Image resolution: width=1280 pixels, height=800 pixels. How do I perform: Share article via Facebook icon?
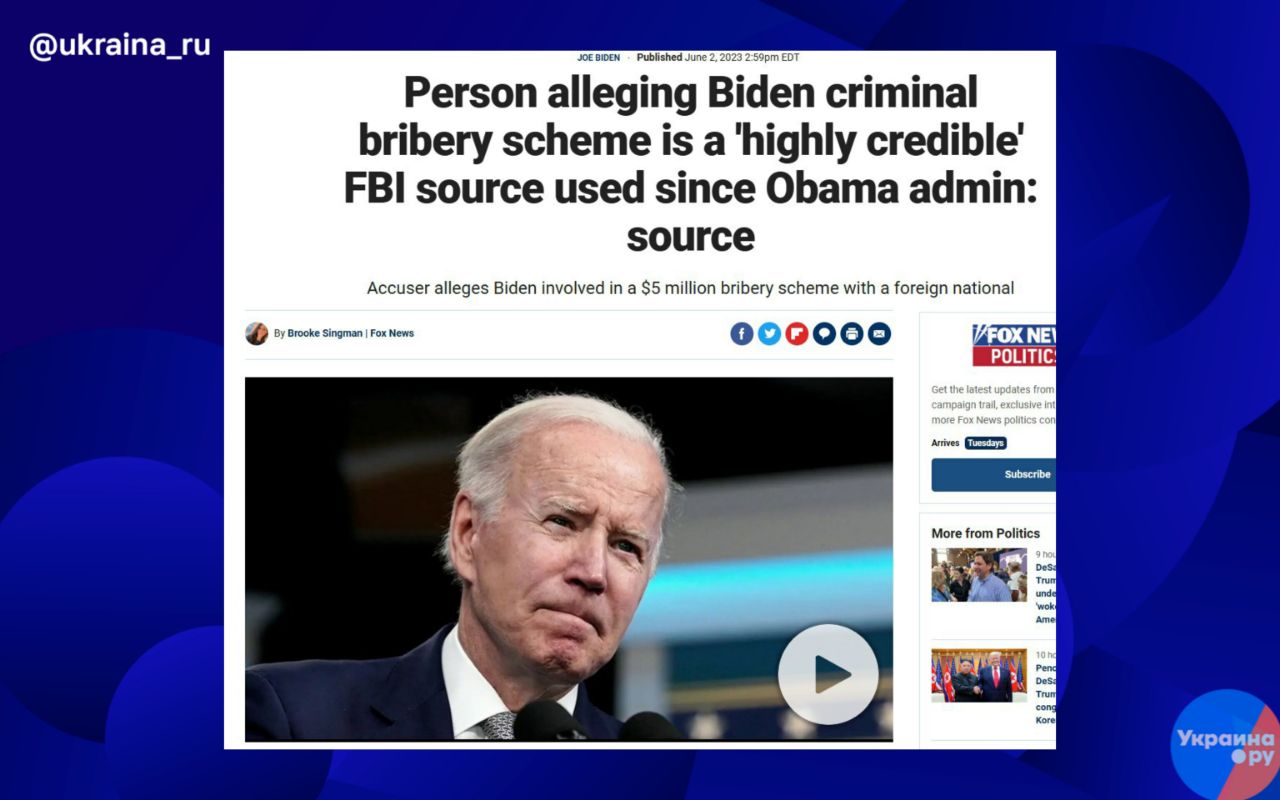[741, 334]
